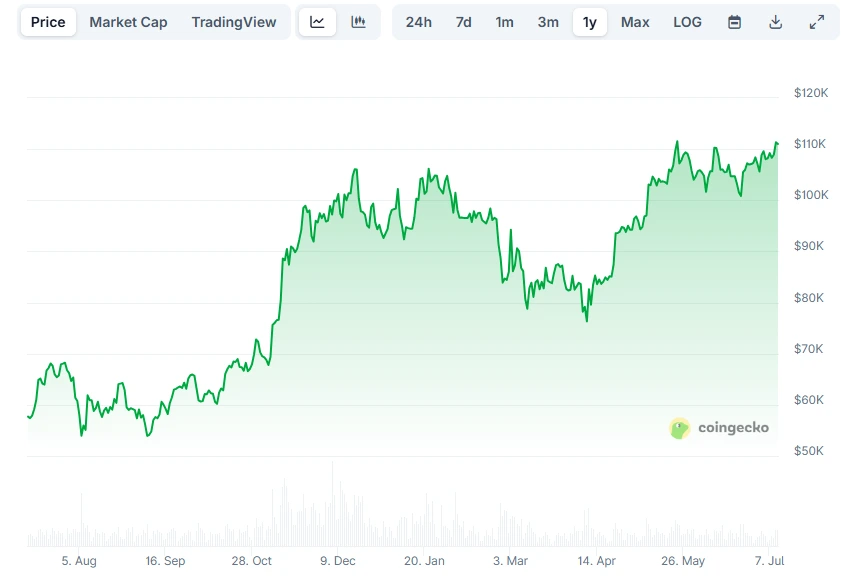This screenshot has height=583, width=845.
Task: Enable the 24h time range
Action: 419,21
